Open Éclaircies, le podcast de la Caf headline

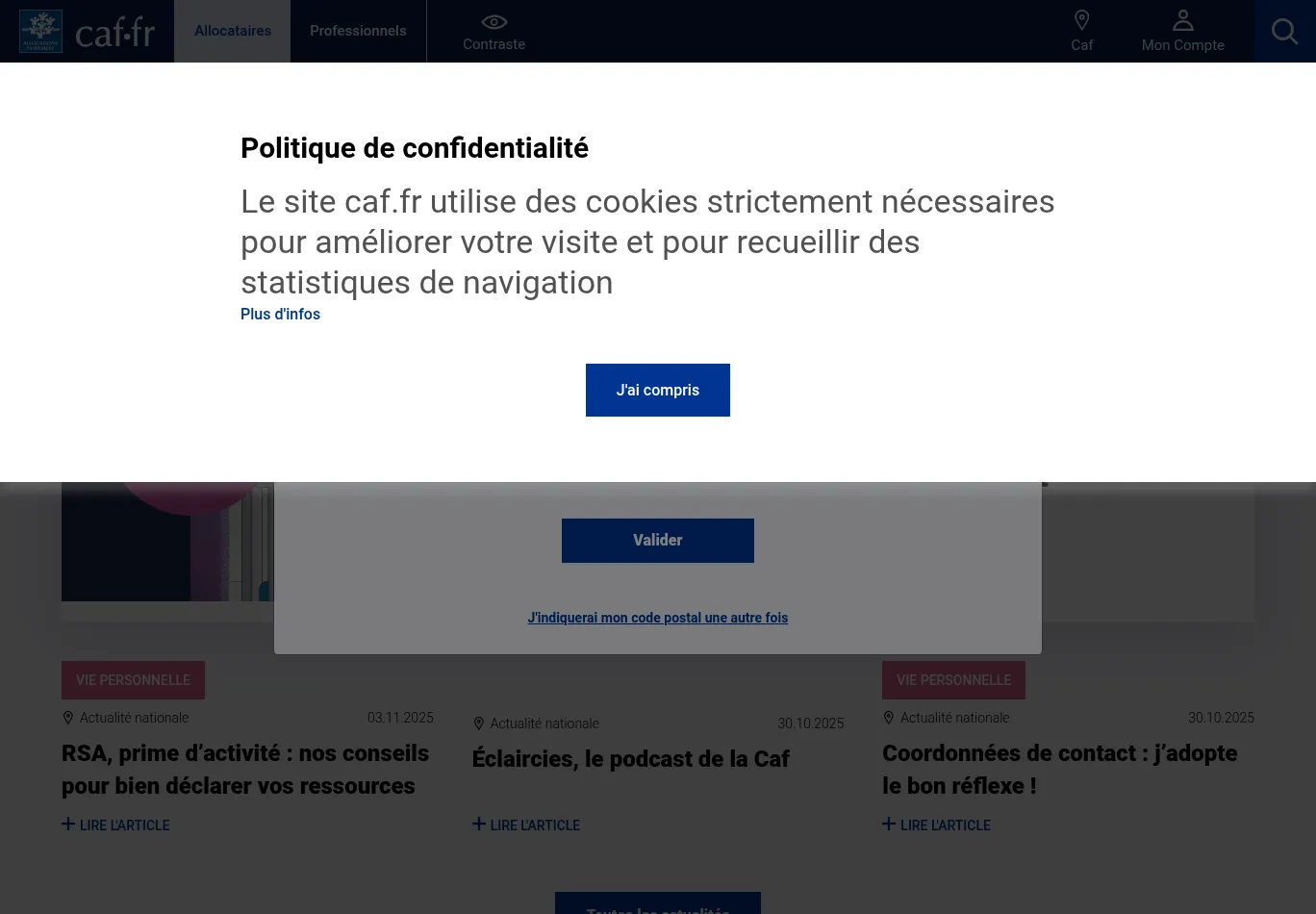pyautogui.click(x=630, y=759)
